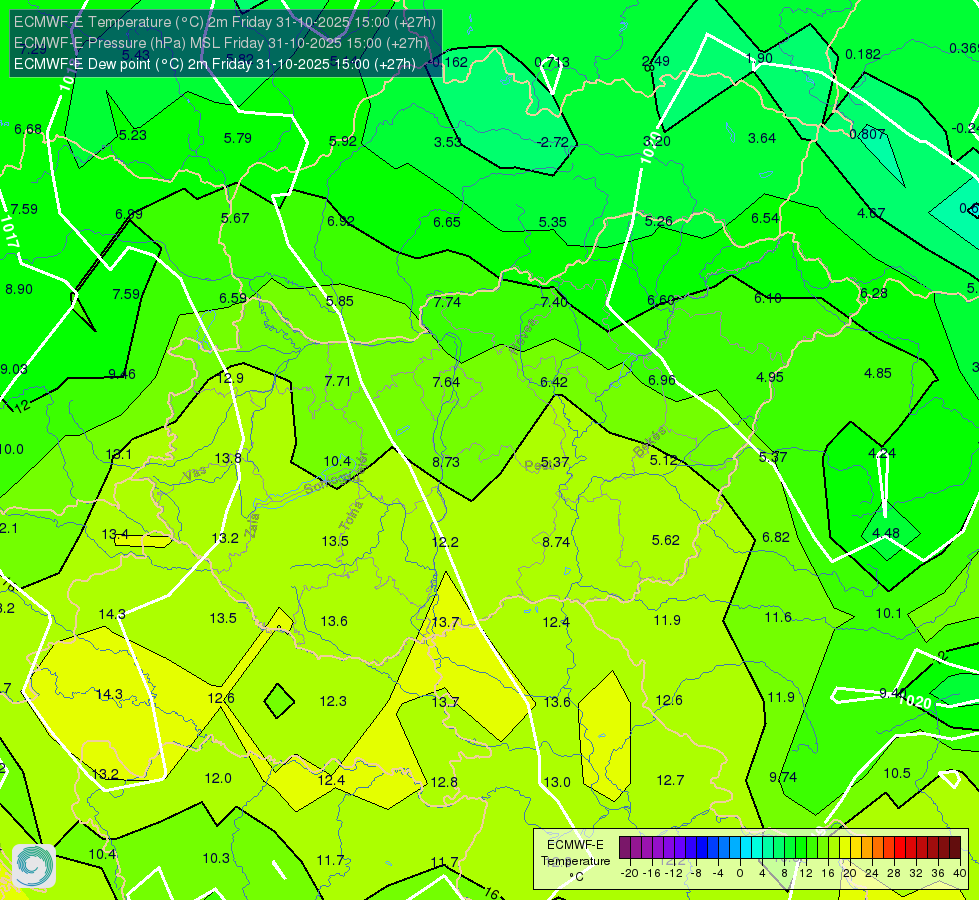Click the 11.6 dew point value
Viewport: 979px width, 900px height.
tap(778, 618)
